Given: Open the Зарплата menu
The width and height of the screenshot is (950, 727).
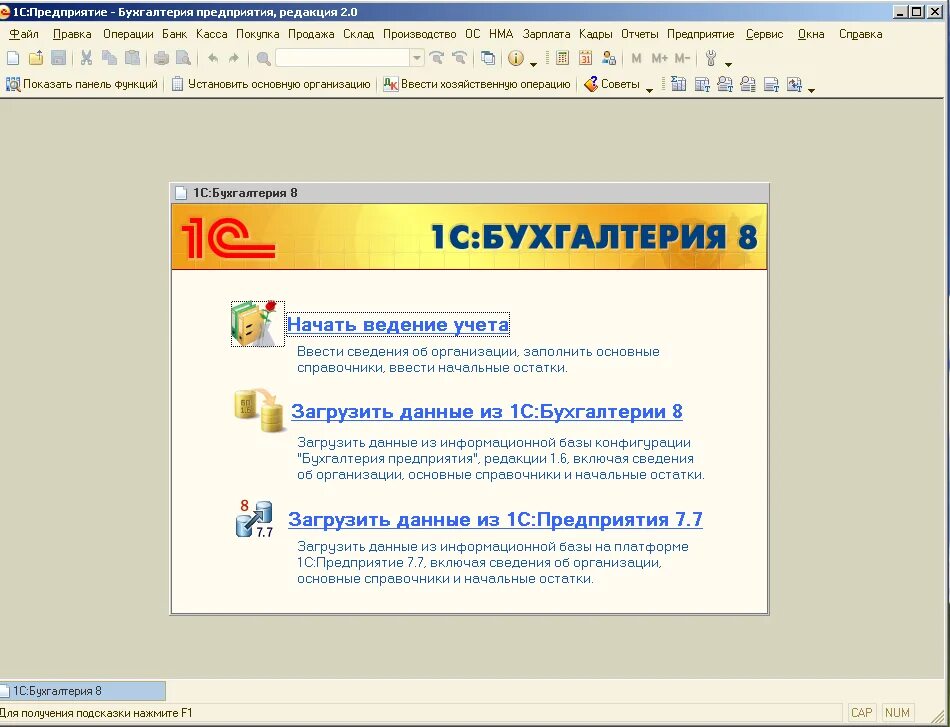Looking at the screenshot, I should (x=546, y=34).
